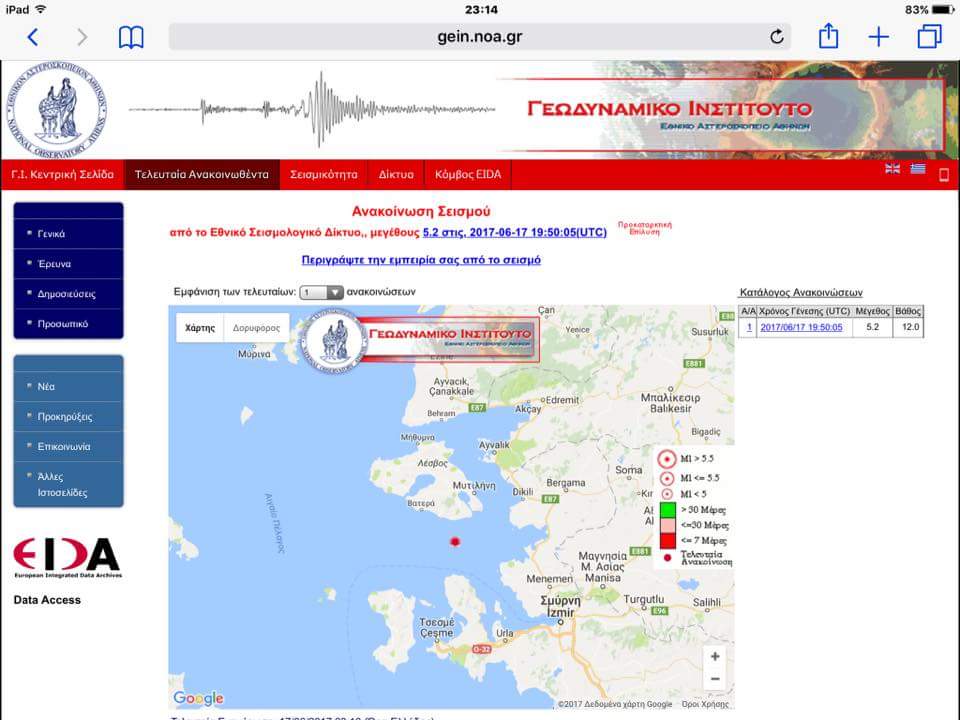960x720 pixels.
Task: Open Επικοινωνία in the sidebar
Action: (69, 446)
